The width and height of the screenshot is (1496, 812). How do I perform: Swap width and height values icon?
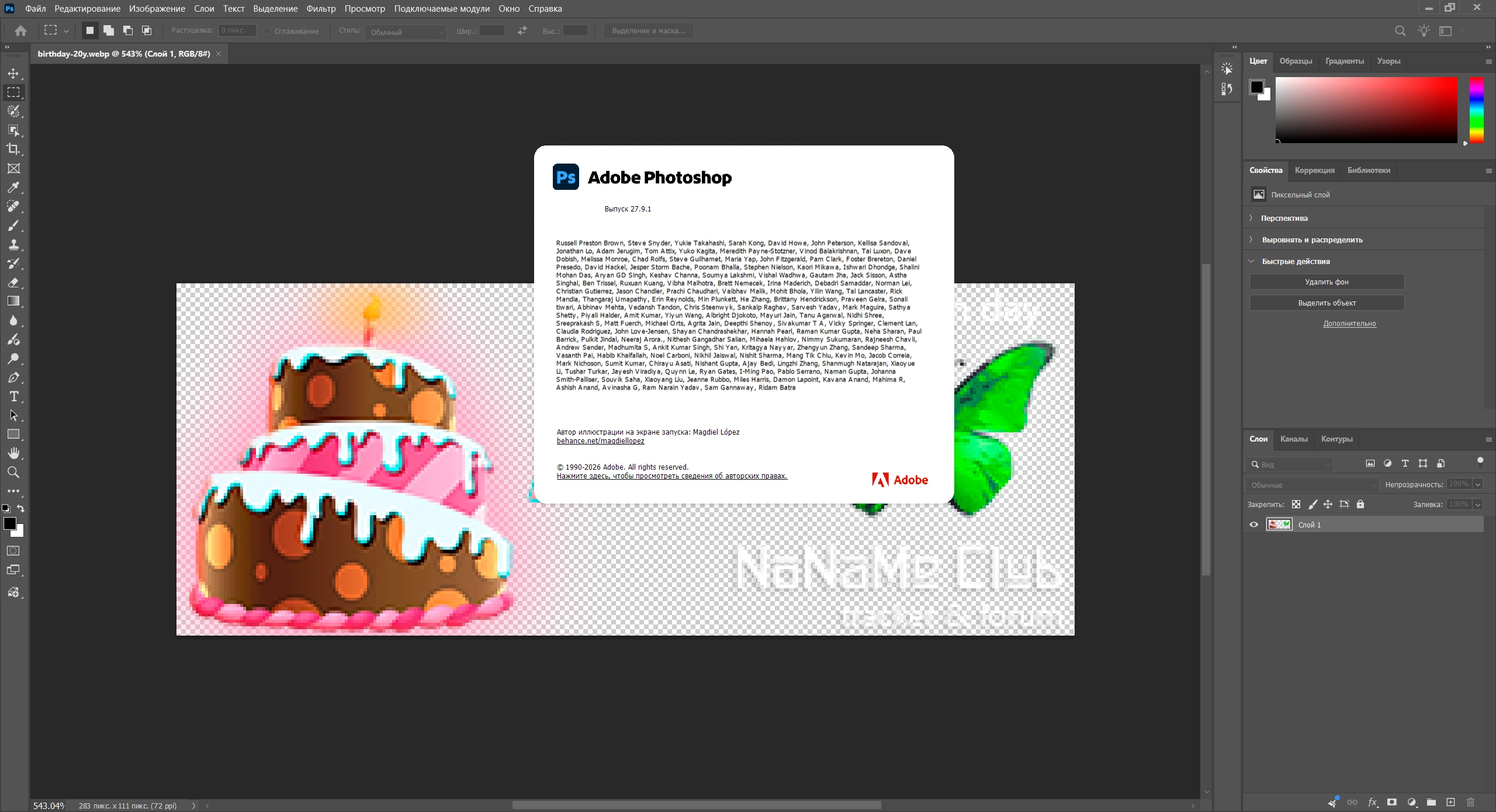click(x=522, y=30)
